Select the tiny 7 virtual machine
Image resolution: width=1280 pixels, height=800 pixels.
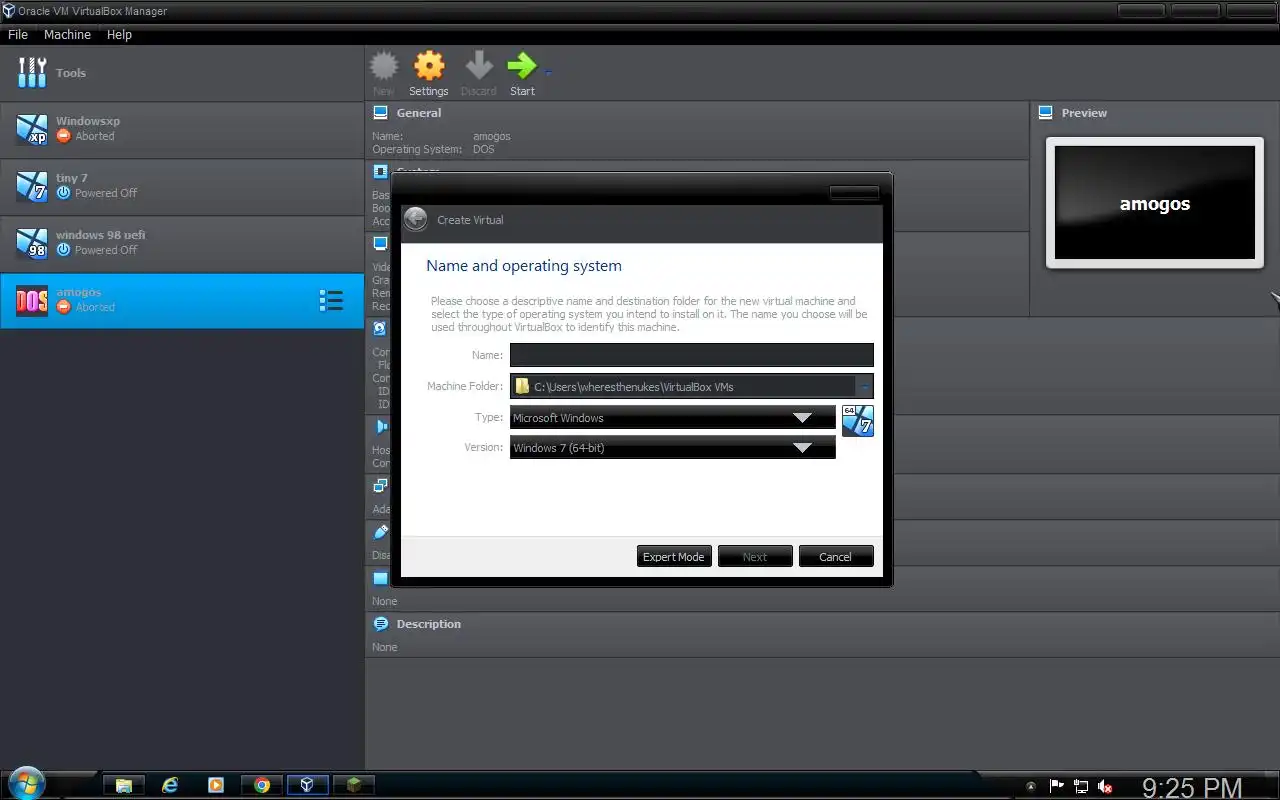[182, 186]
